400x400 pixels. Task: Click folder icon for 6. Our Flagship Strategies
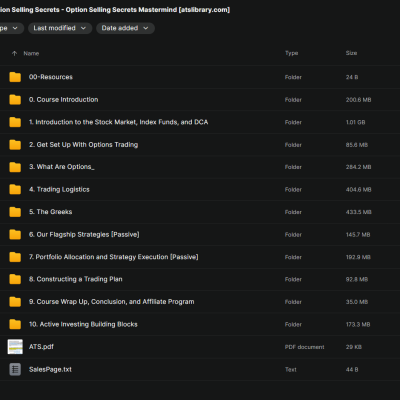pyautogui.click(x=15, y=234)
